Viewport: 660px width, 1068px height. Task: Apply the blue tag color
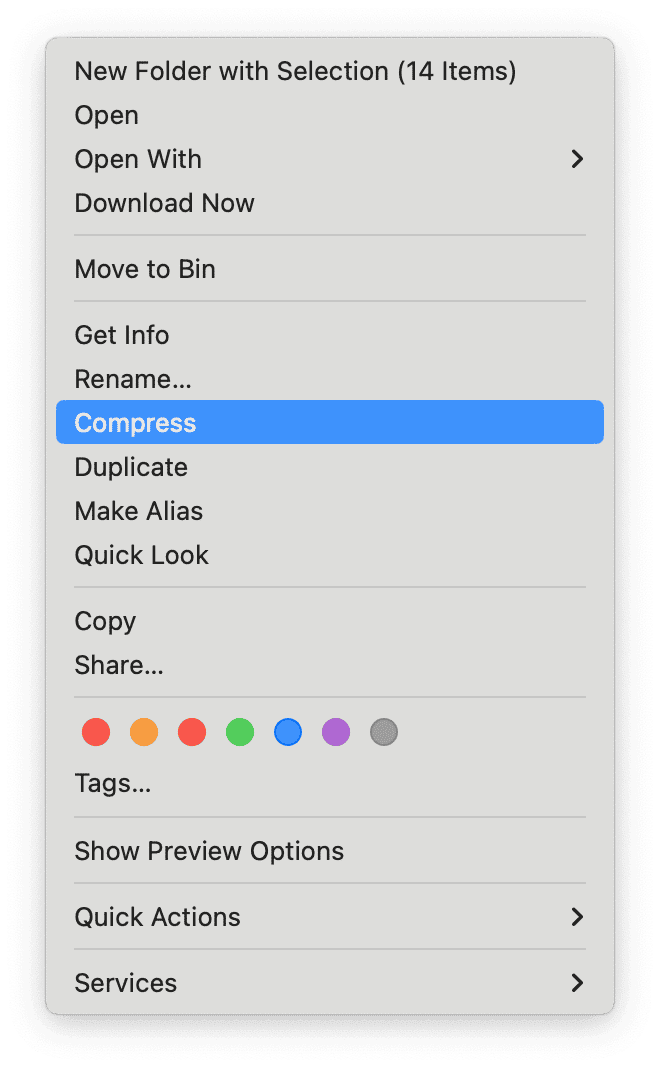[287, 732]
